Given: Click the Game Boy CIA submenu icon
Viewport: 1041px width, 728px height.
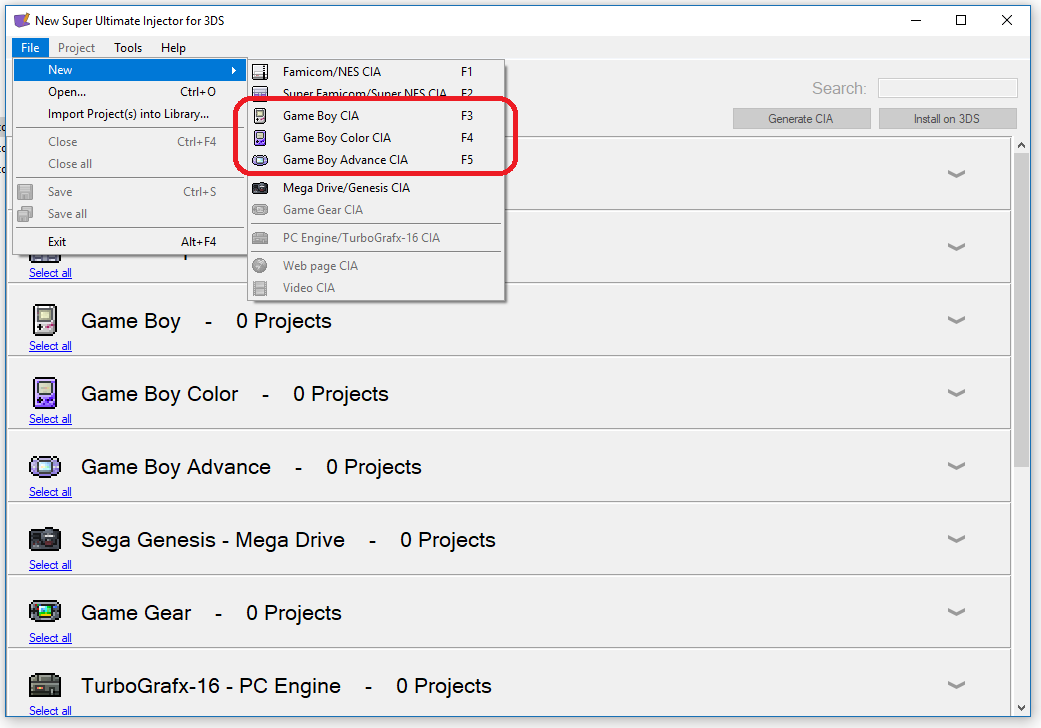Looking at the screenshot, I should [260, 115].
